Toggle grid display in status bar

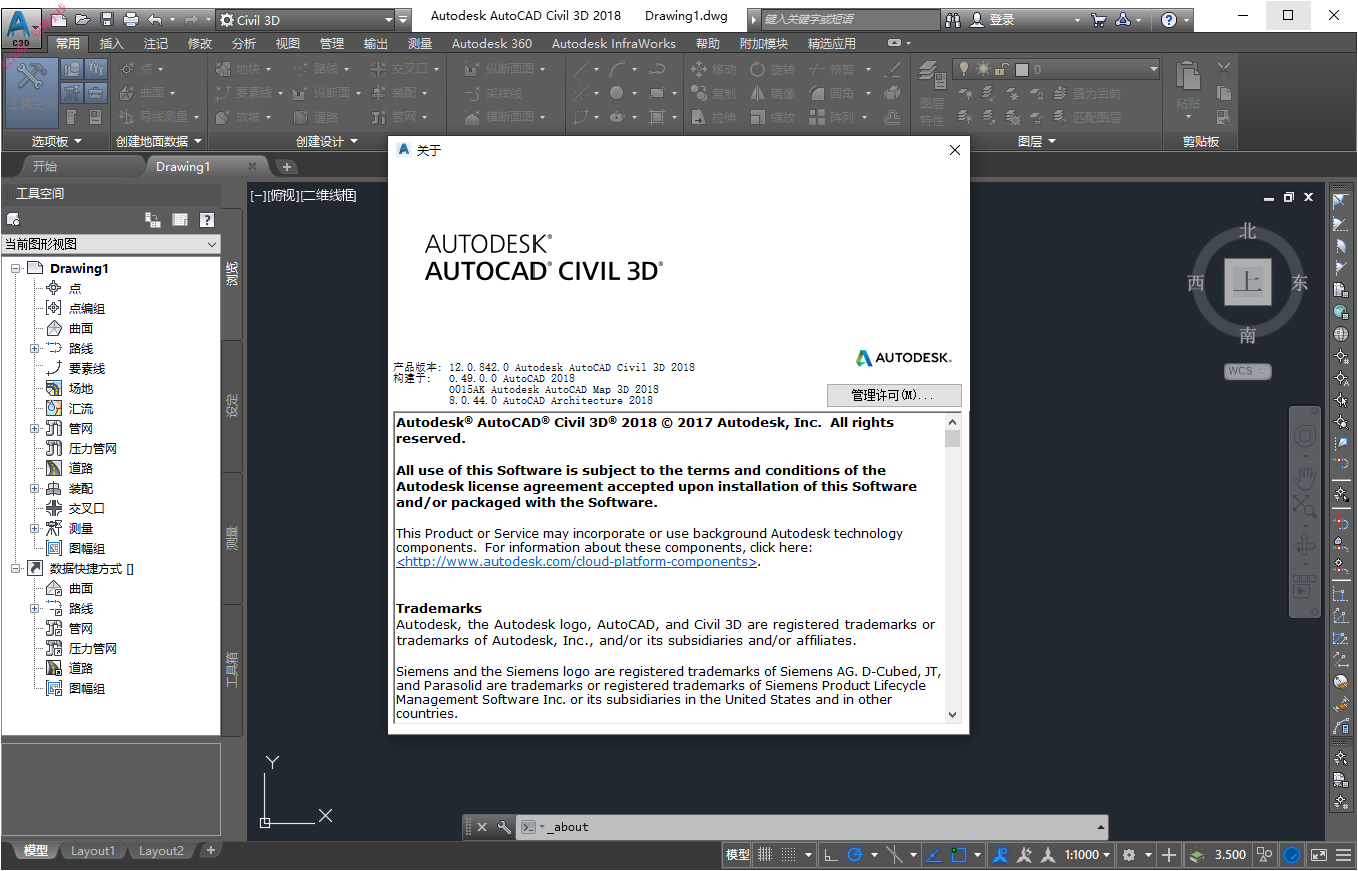pos(765,855)
